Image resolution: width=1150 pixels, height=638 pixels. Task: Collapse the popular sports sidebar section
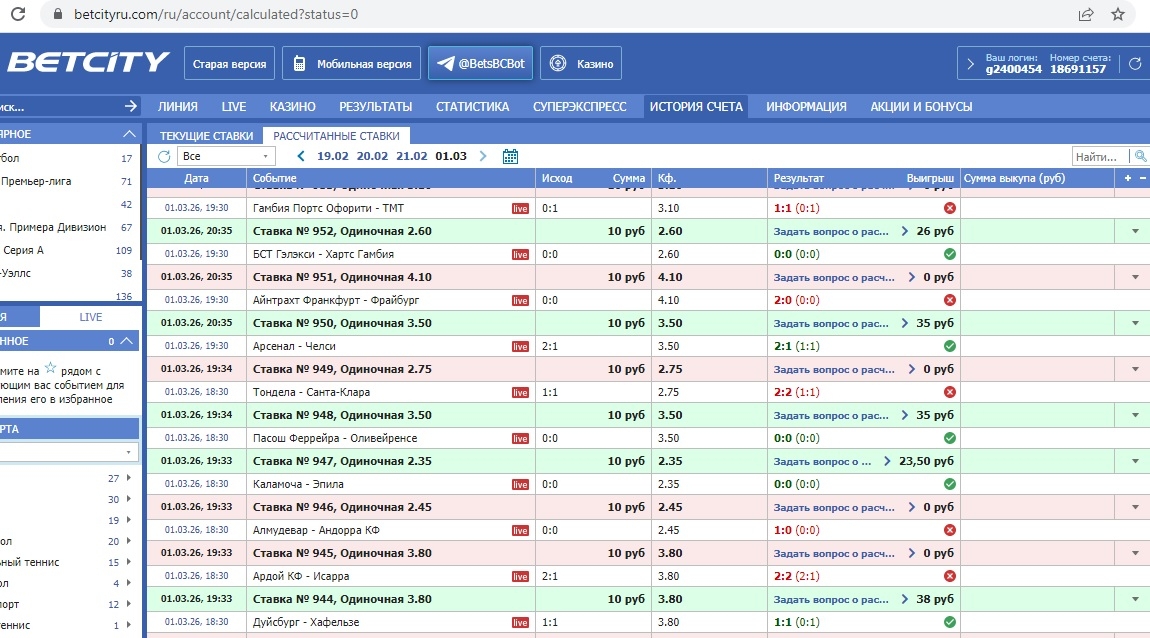click(128, 134)
